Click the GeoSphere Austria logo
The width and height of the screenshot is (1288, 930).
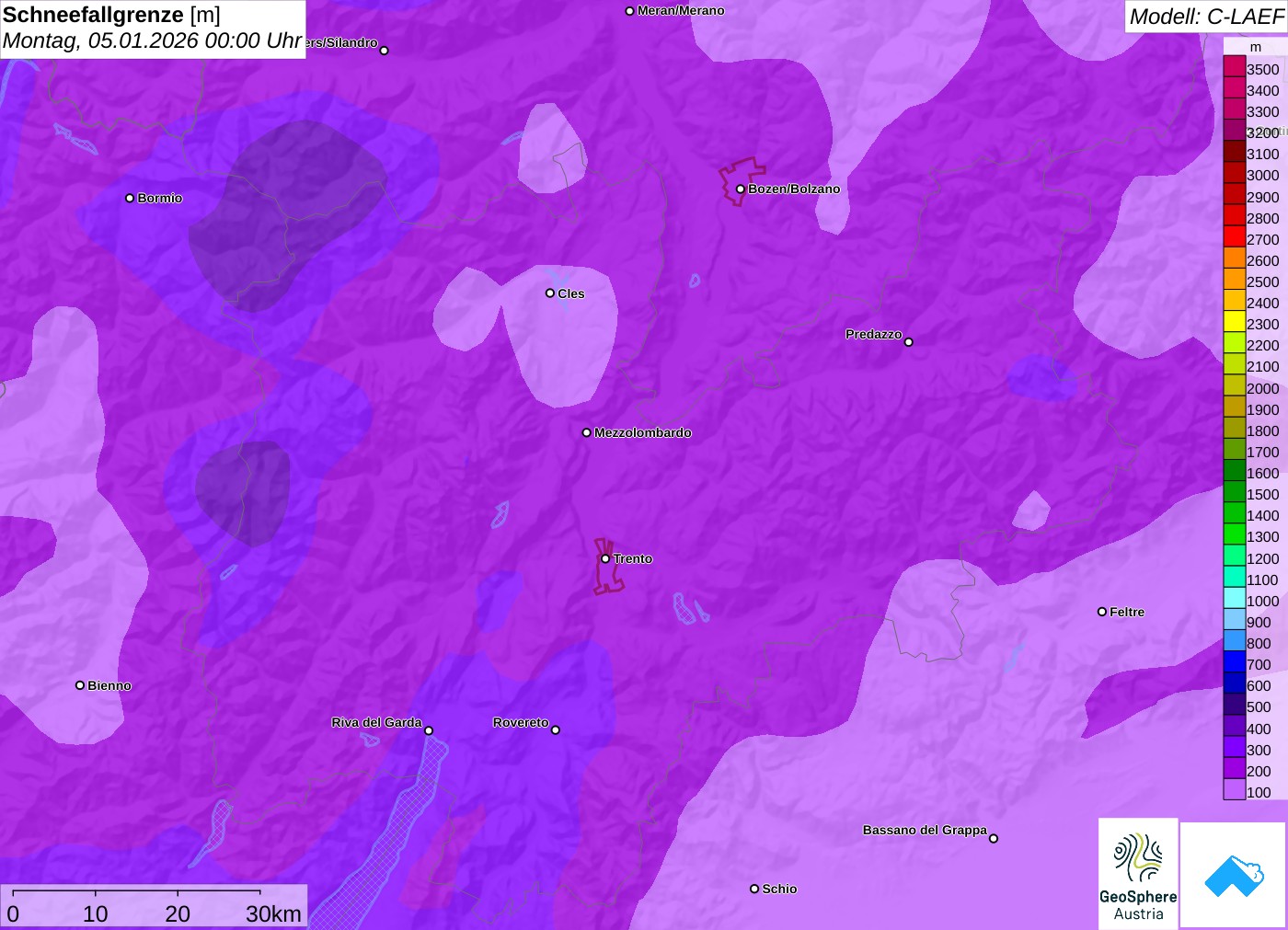pyautogui.click(x=1138, y=873)
